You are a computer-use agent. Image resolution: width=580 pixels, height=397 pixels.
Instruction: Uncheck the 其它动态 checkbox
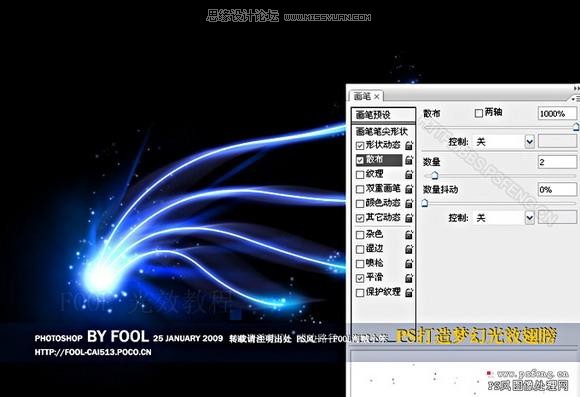(x=360, y=218)
